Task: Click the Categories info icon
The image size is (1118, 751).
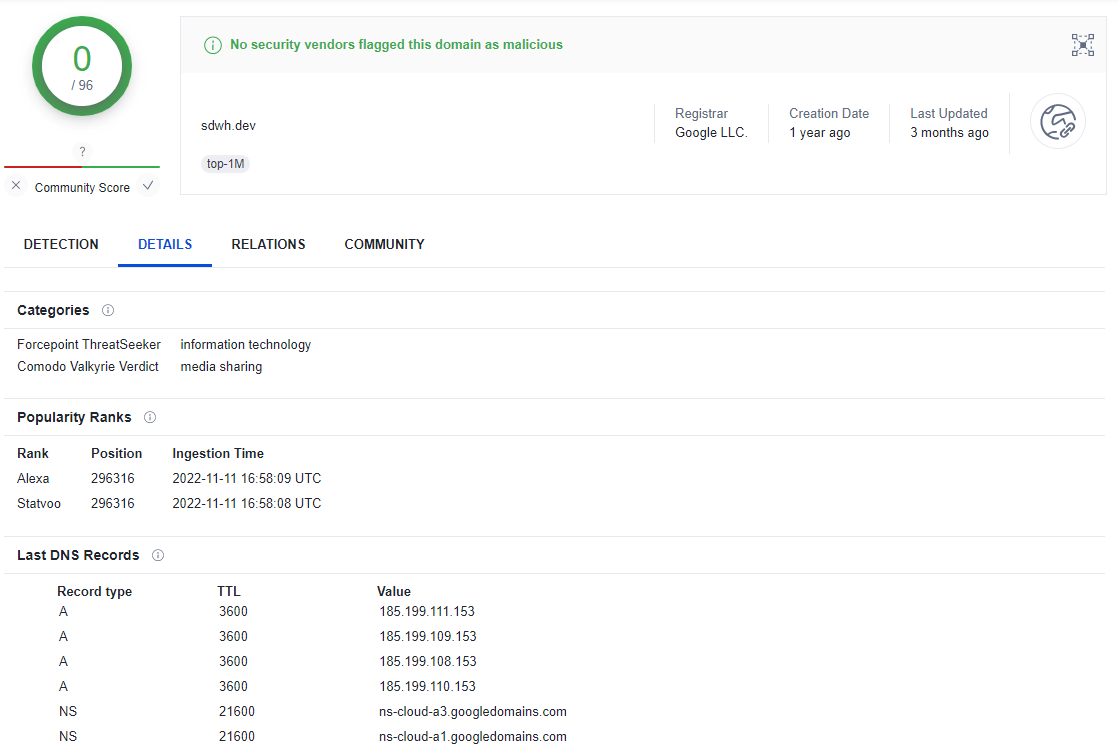Action: pos(108,311)
